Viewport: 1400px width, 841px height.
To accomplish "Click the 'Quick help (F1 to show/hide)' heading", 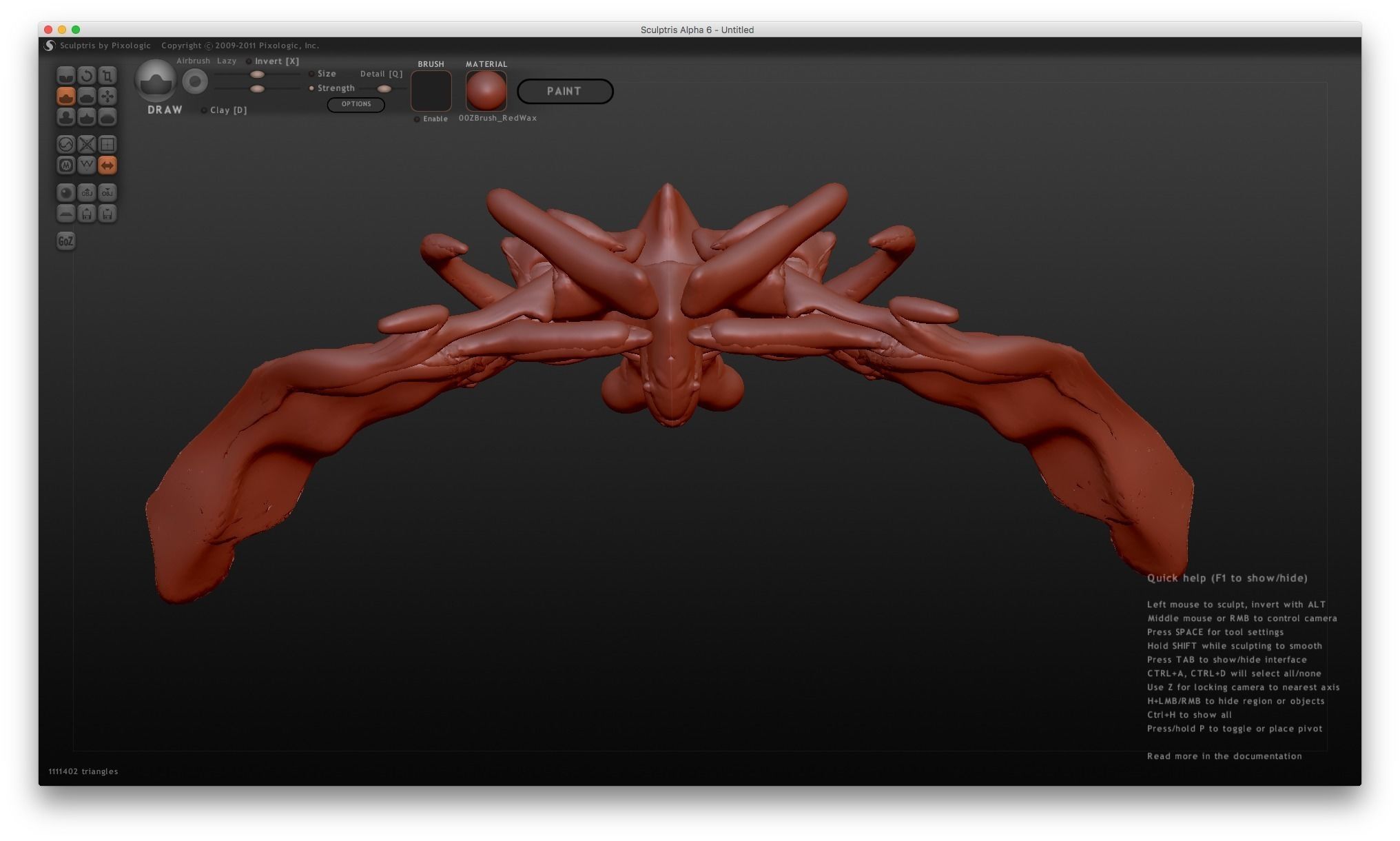I will pos(1227,578).
